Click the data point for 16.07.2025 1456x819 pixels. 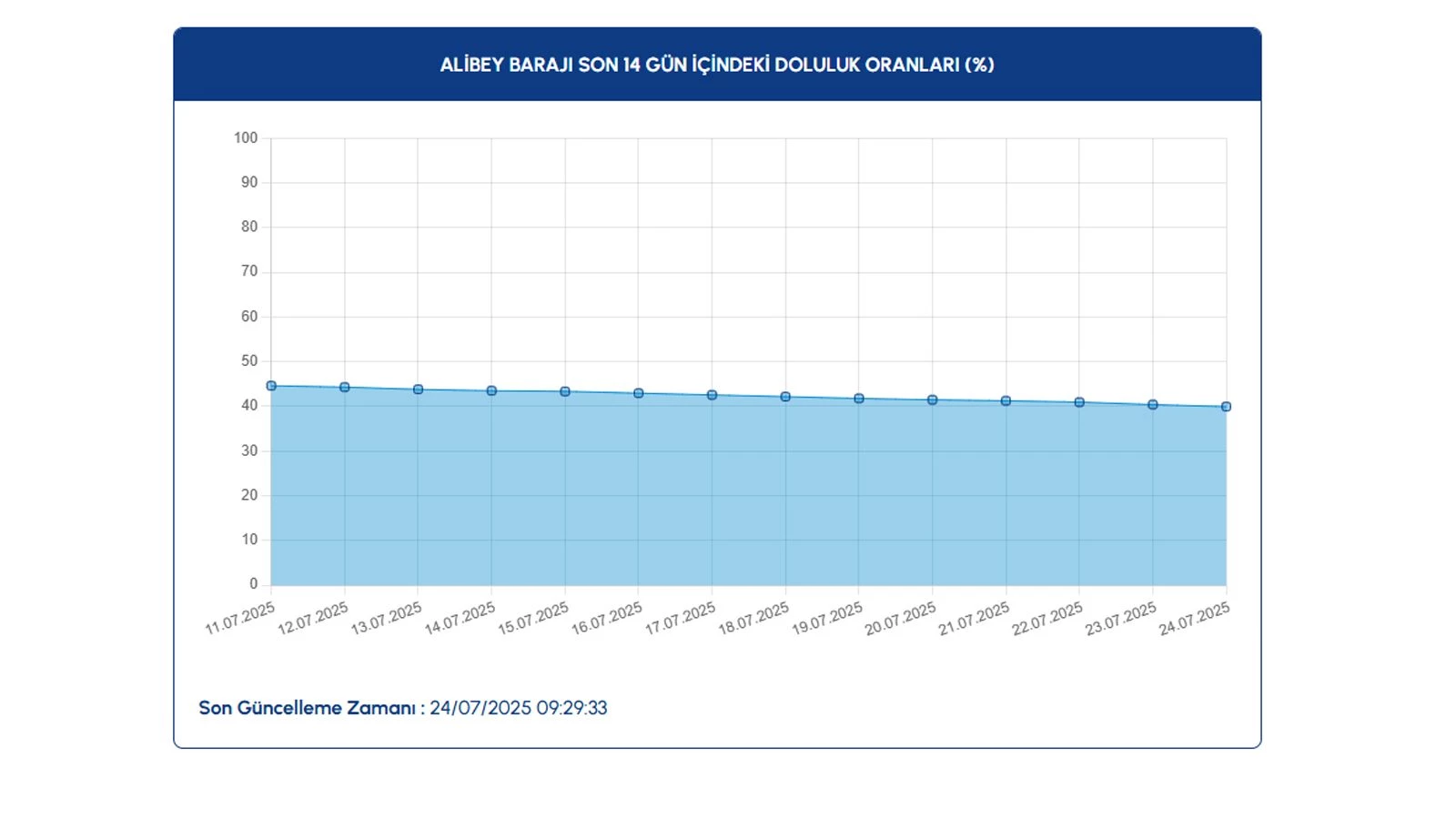click(x=639, y=394)
